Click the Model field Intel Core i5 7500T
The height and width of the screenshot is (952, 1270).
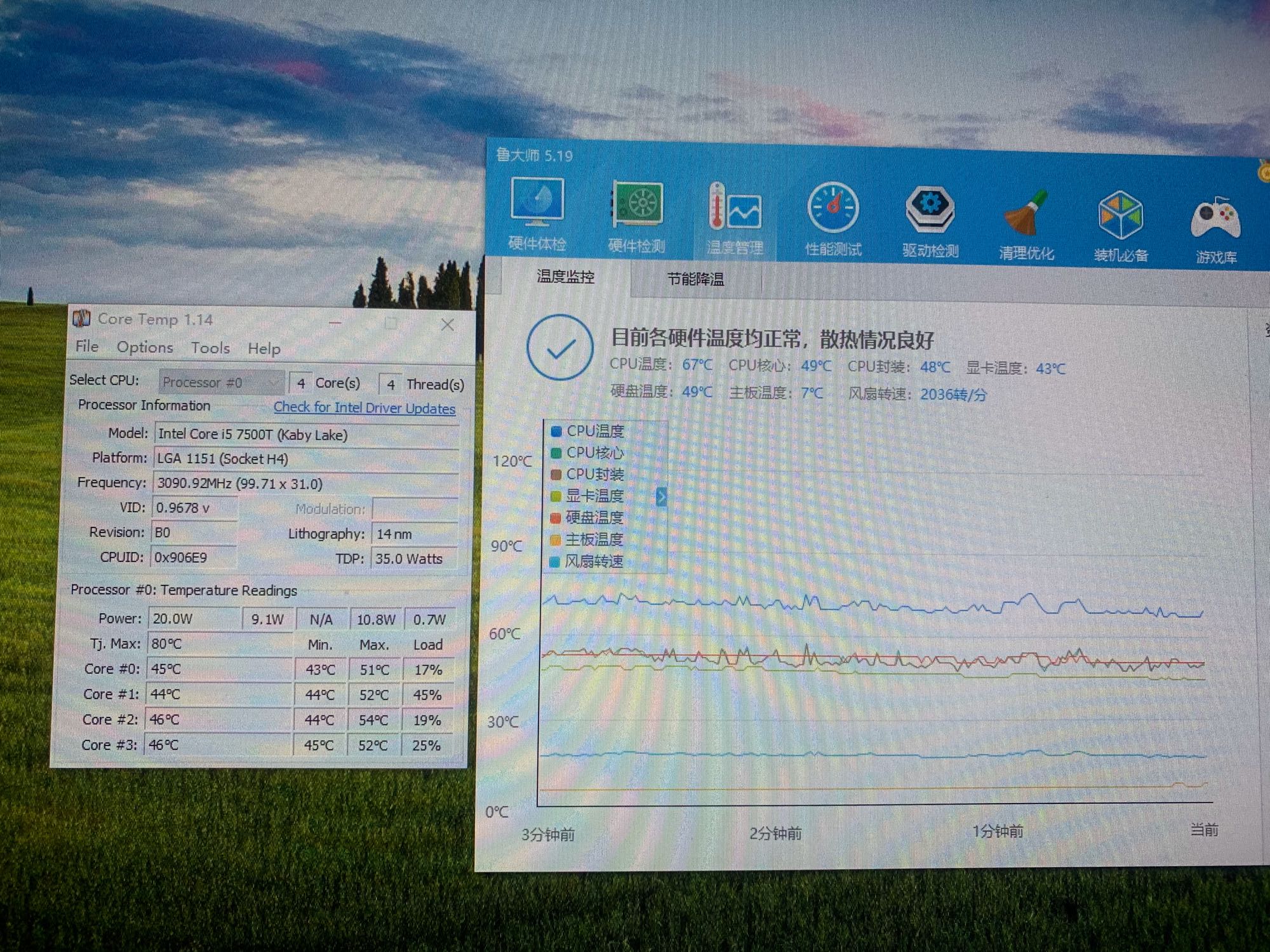pos(306,435)
